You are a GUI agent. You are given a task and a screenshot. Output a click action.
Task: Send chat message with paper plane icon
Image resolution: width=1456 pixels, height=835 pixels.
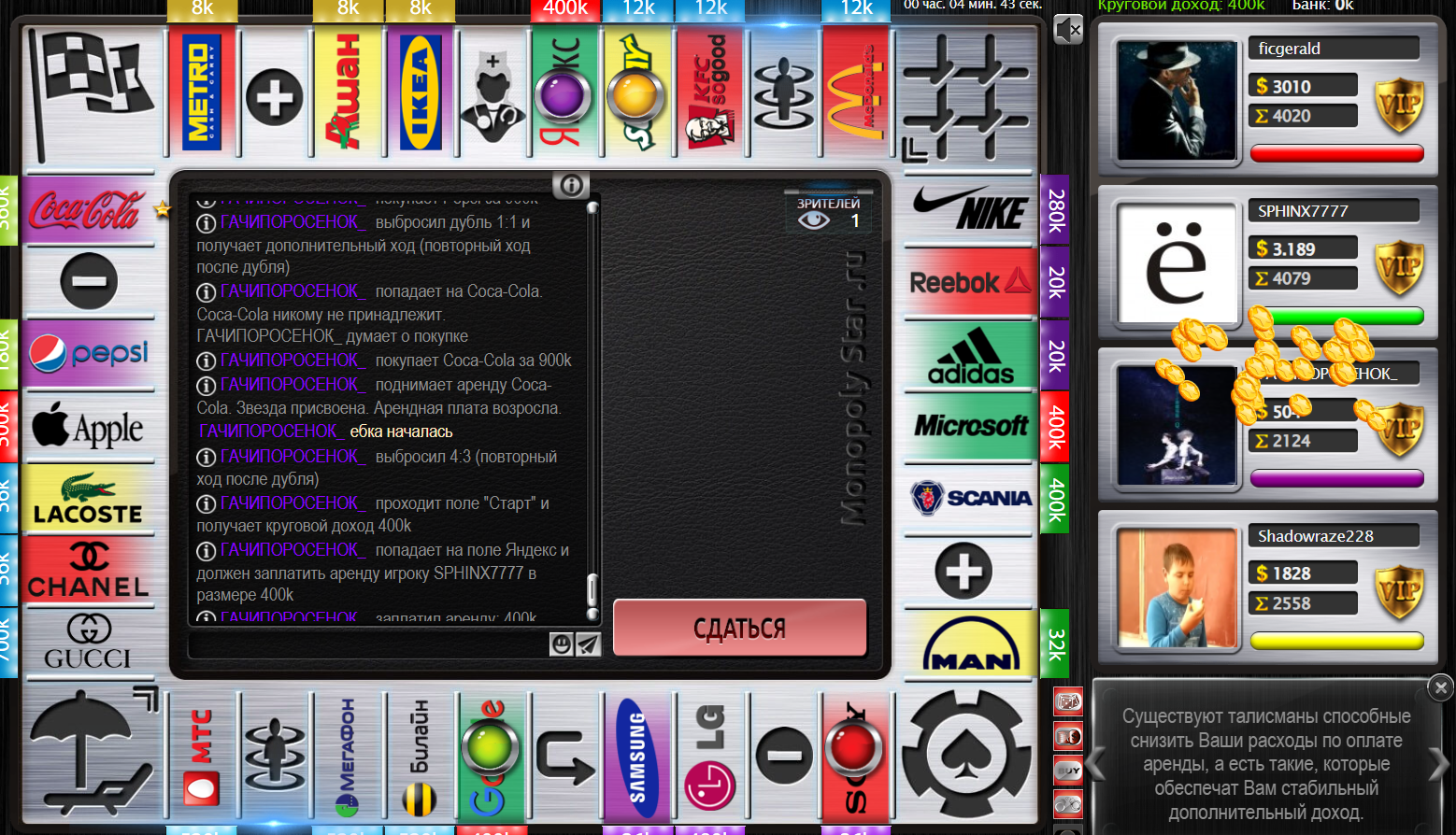pos(588,644)
